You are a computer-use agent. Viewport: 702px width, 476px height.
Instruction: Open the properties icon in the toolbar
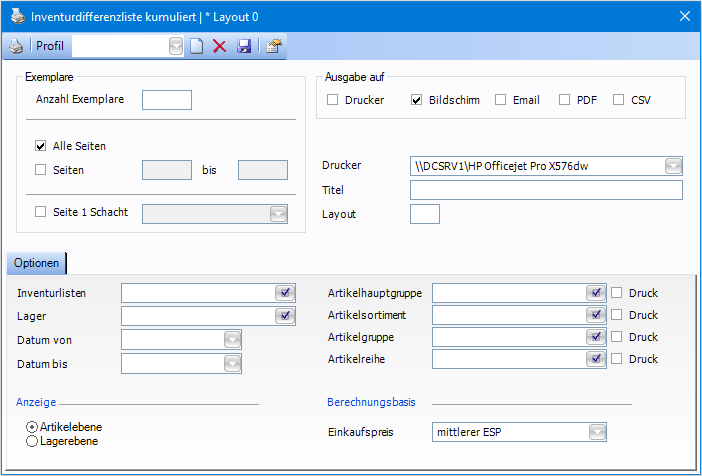pos(273,46)
